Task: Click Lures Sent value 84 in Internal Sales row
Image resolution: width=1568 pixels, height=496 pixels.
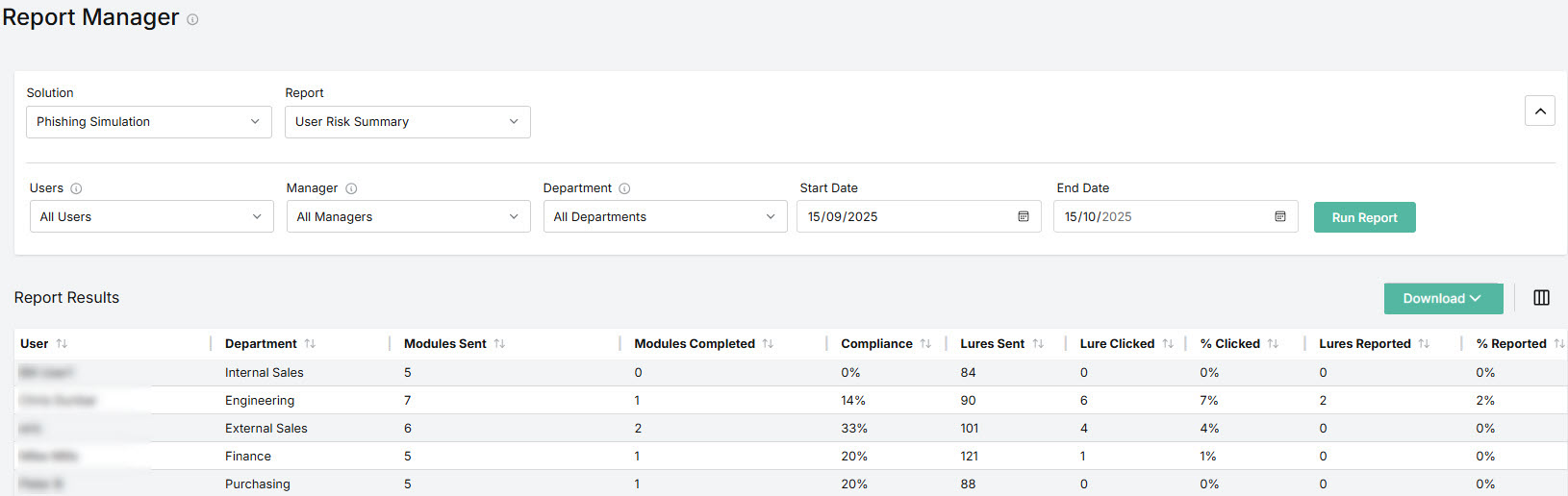Action: click(968, 372)
